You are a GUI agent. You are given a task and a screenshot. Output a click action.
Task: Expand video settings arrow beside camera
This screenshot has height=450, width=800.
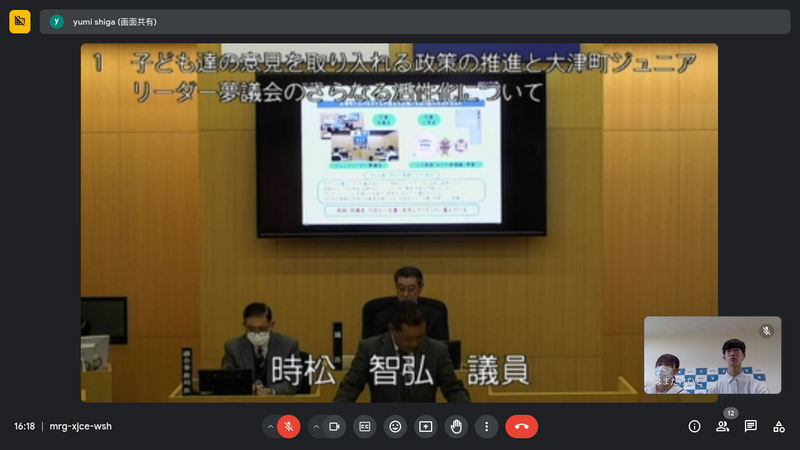click(316, 426)
